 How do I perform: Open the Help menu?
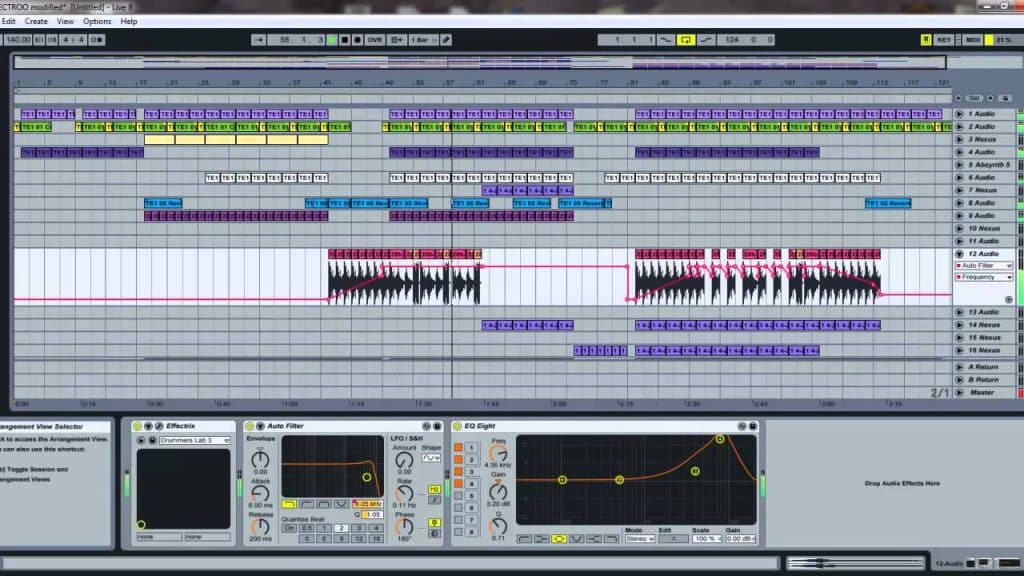pyautogui.click(x=129, y=22)
